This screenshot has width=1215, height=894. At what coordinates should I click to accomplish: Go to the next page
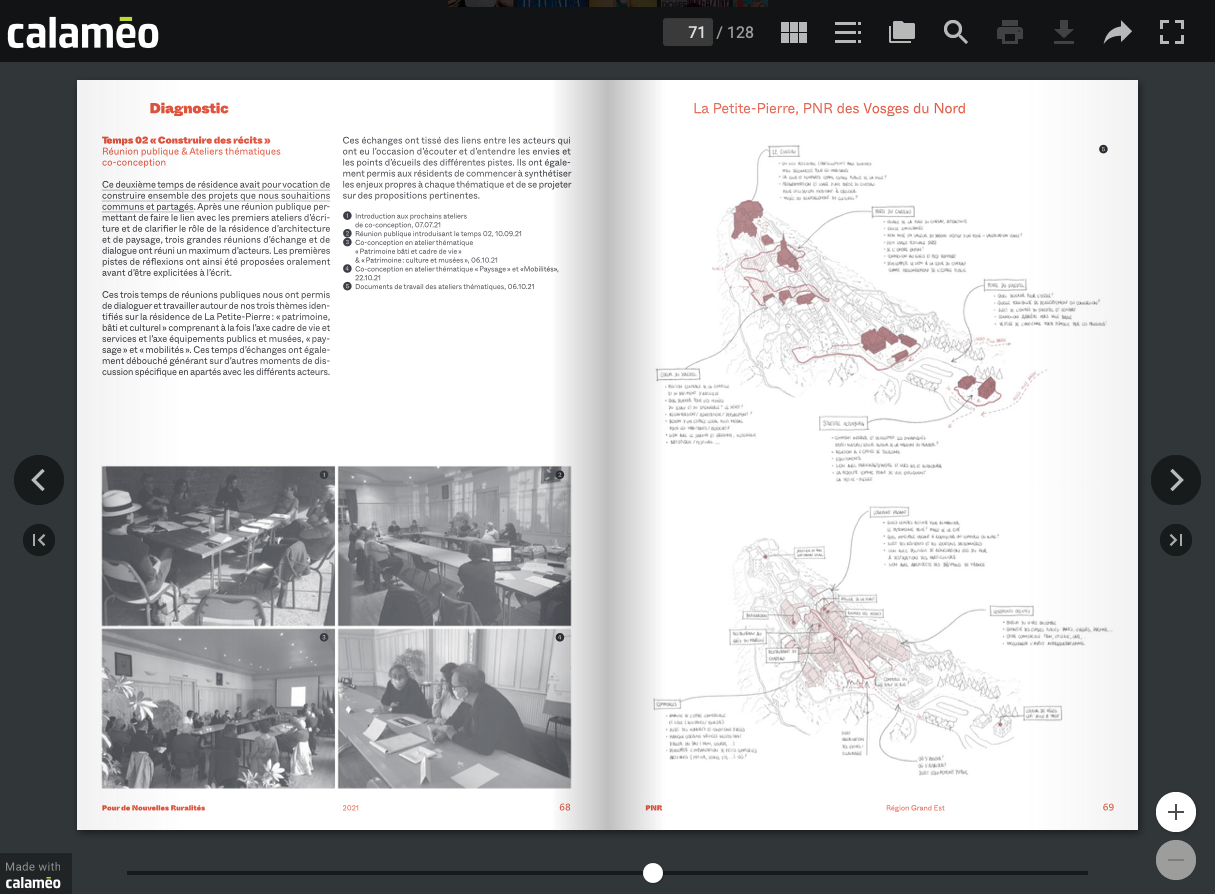click(1176, 480)
